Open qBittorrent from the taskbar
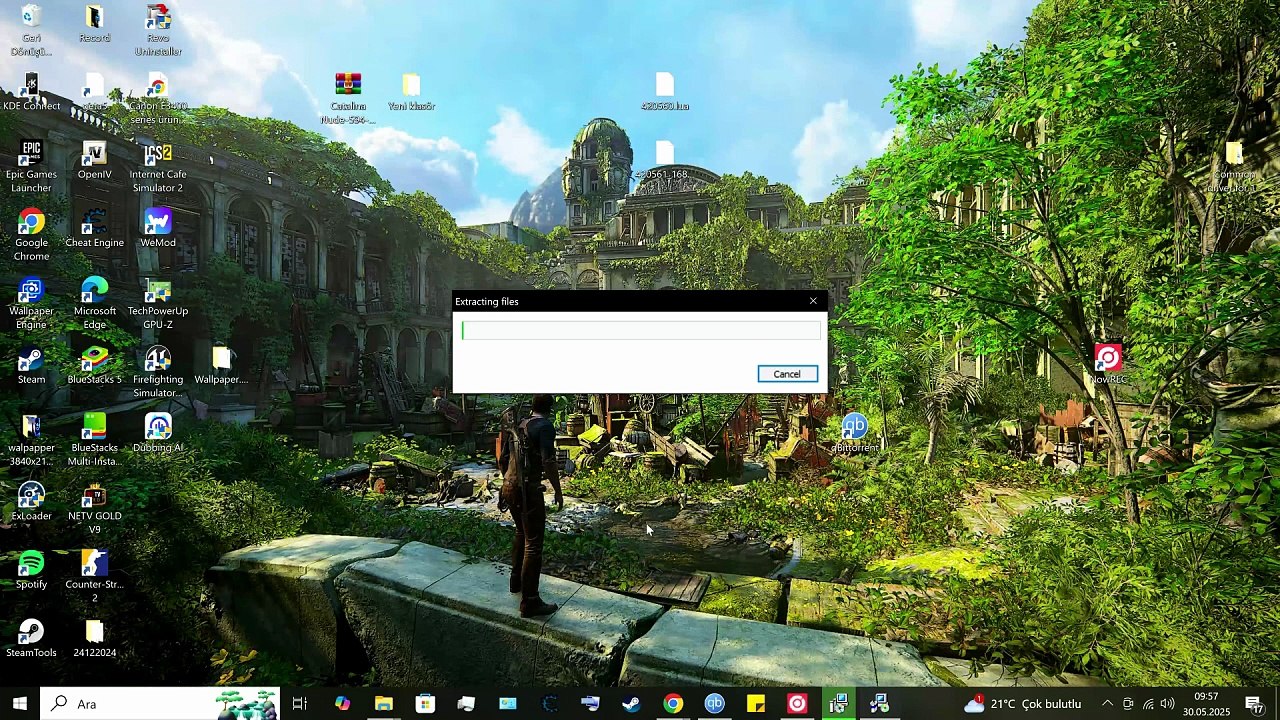This screenshot has width=1280, height=720. tap(714, 704)
